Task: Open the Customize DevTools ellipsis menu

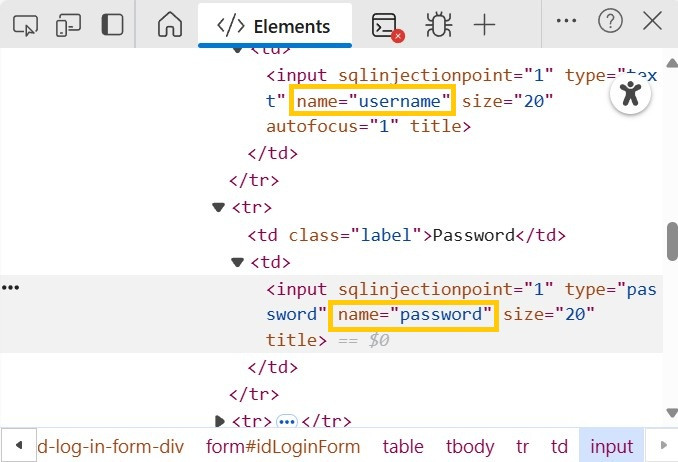Action: [566, 21]
